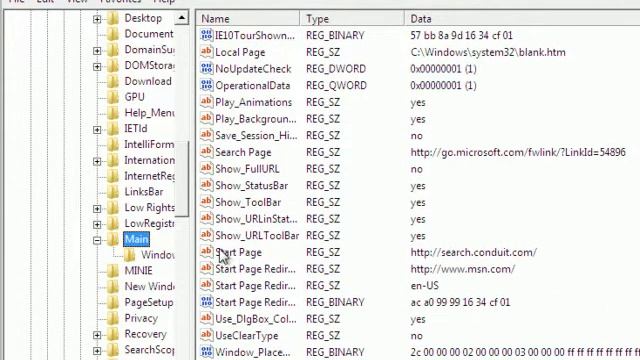Select the Search Page value name
This screenshot has width=640, height=360.
243,152
